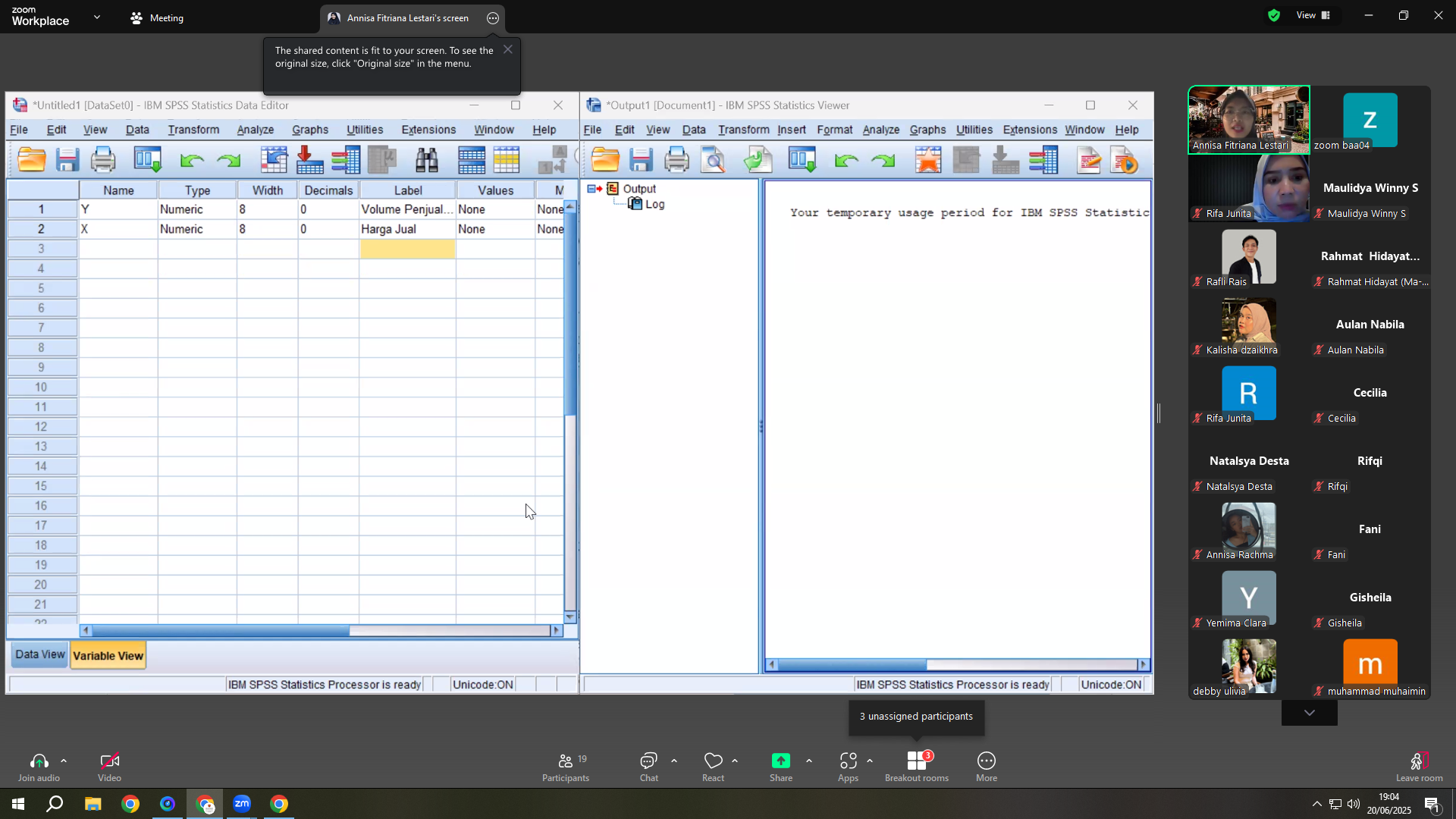Screen dimensions: 1456x819
Task: Open the Participants panel
Action: pos(566,767)
